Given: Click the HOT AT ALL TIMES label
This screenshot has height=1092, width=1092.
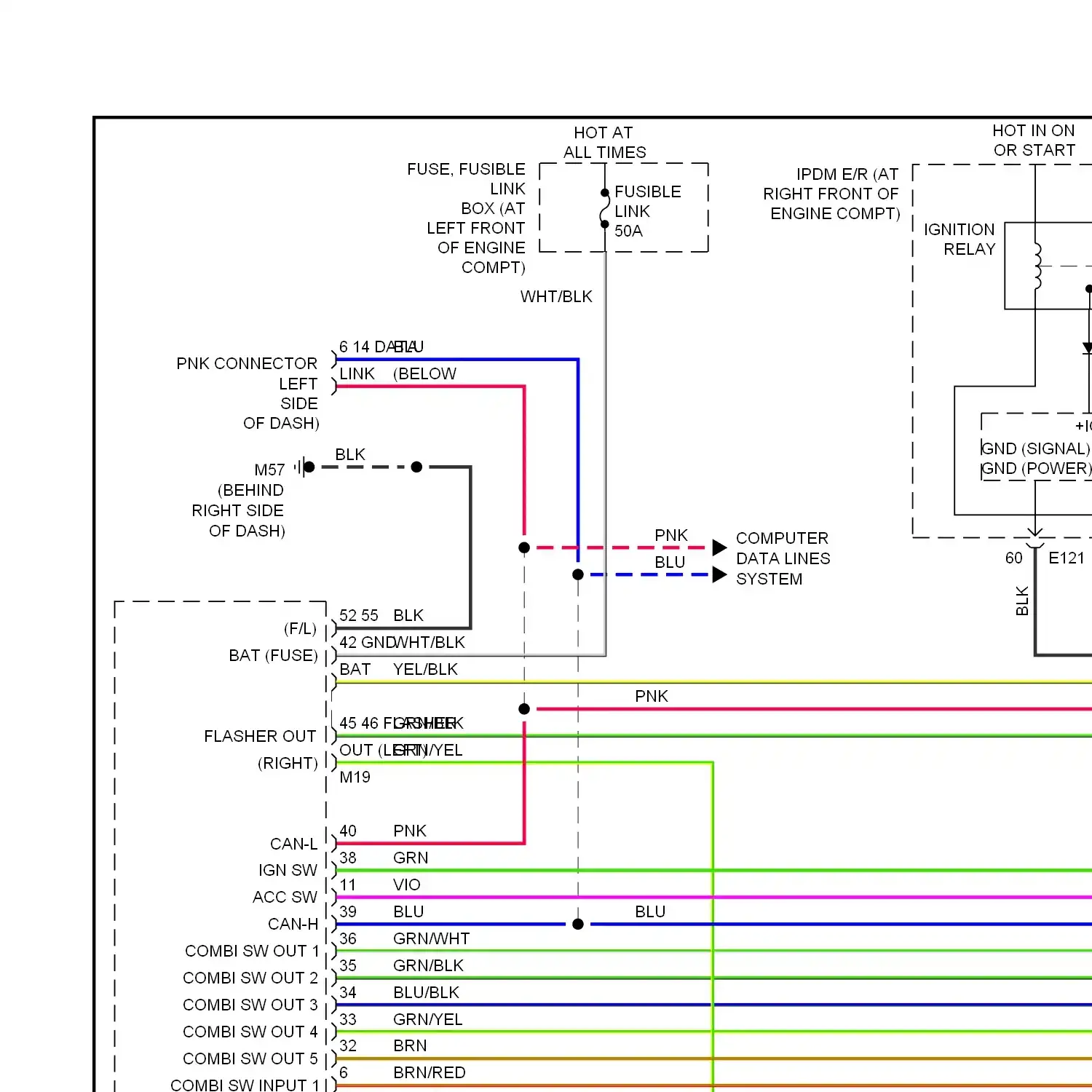Looking at the screenshot, I should (x=604, y=143).
